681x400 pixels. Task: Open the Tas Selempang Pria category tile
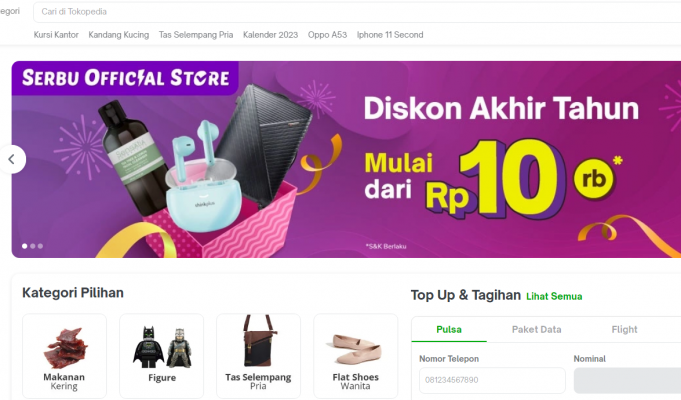(x=258, y=356)
